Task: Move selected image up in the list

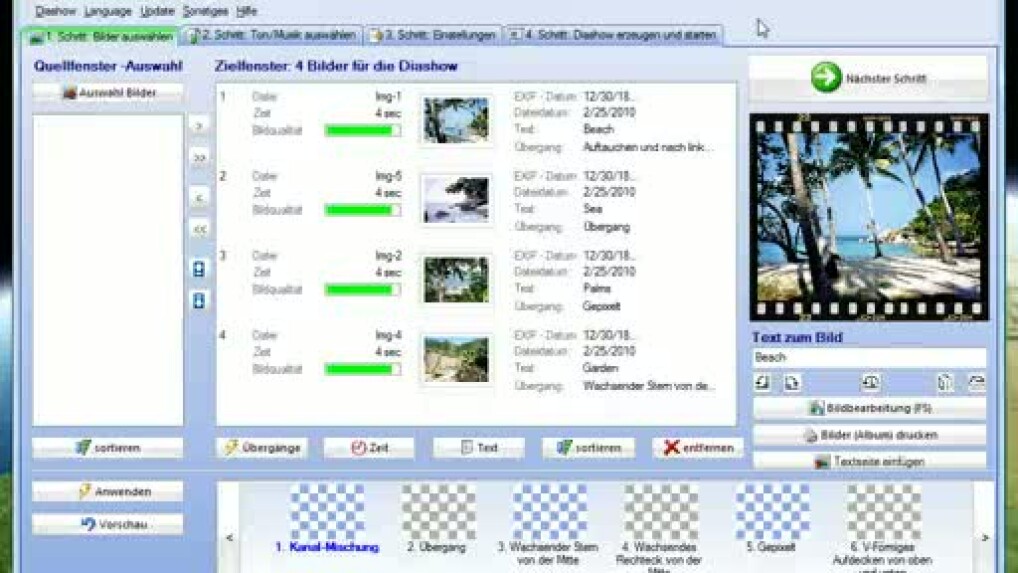Action: [x=199, y=269]
